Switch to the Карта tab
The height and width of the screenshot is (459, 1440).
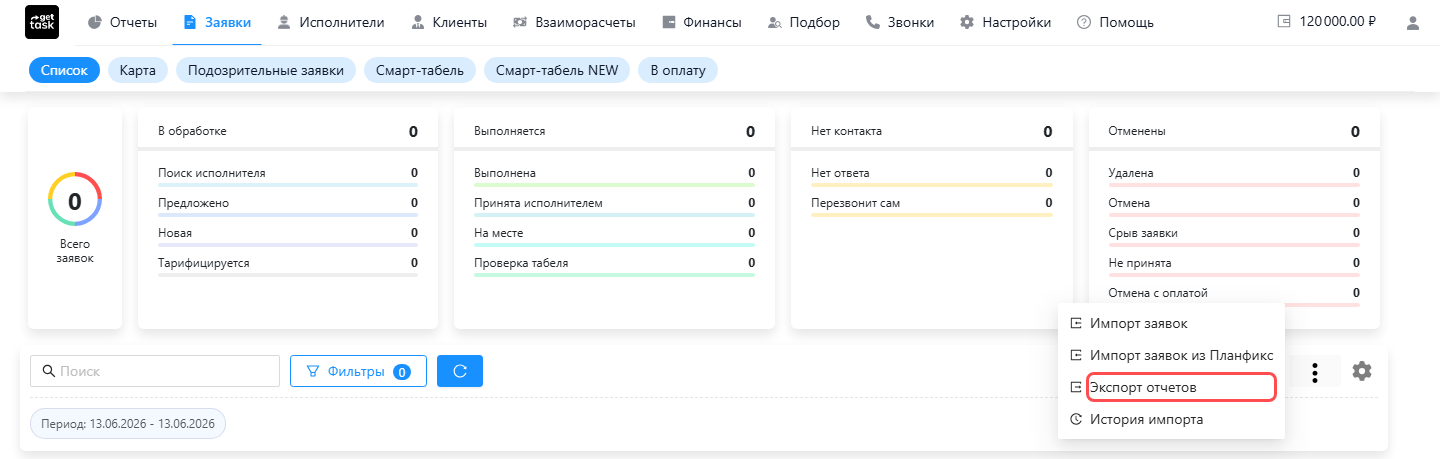(137, 70)
